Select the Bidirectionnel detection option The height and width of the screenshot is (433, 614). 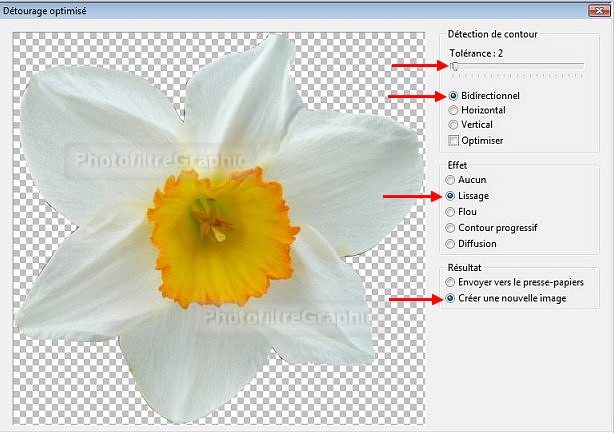tap(454, 96)
